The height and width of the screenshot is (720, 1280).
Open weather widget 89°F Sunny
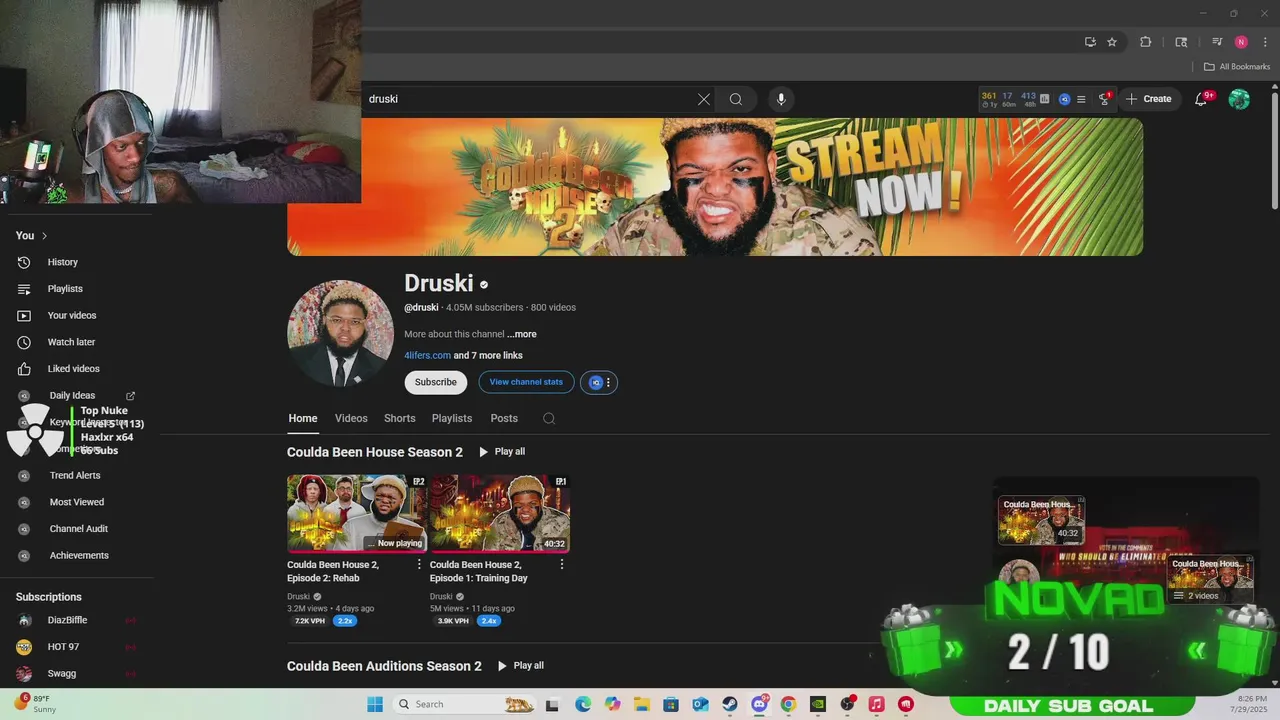coord(36,703)
